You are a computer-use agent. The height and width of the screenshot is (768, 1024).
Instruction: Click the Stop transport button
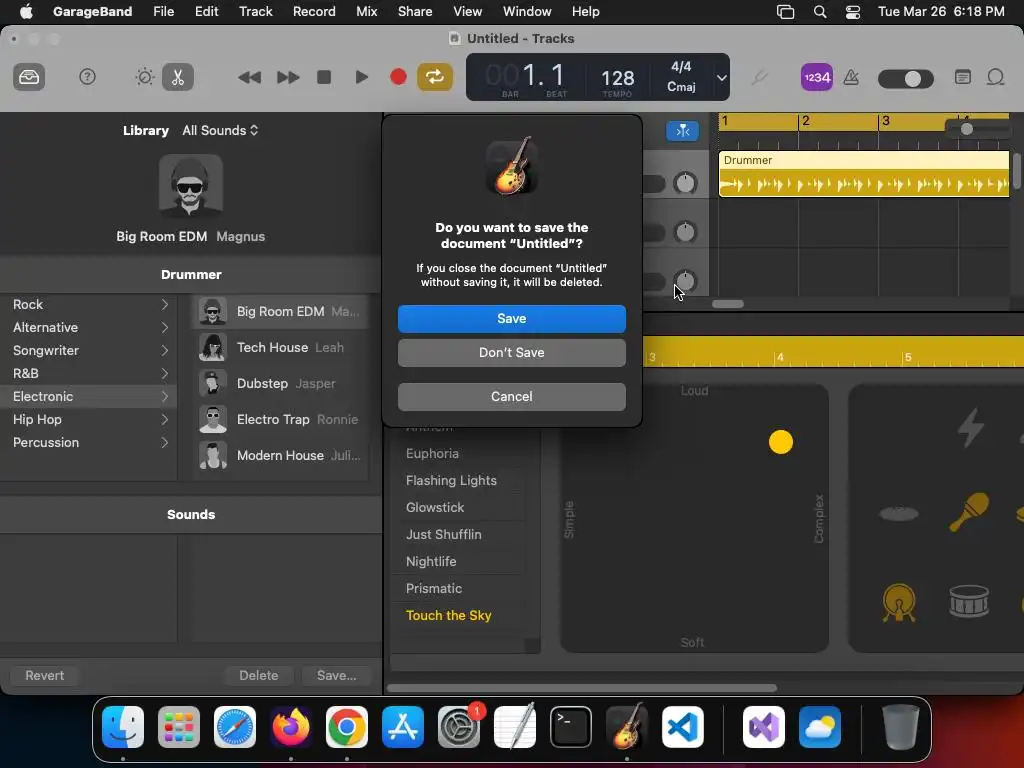[x=324, y=77]
